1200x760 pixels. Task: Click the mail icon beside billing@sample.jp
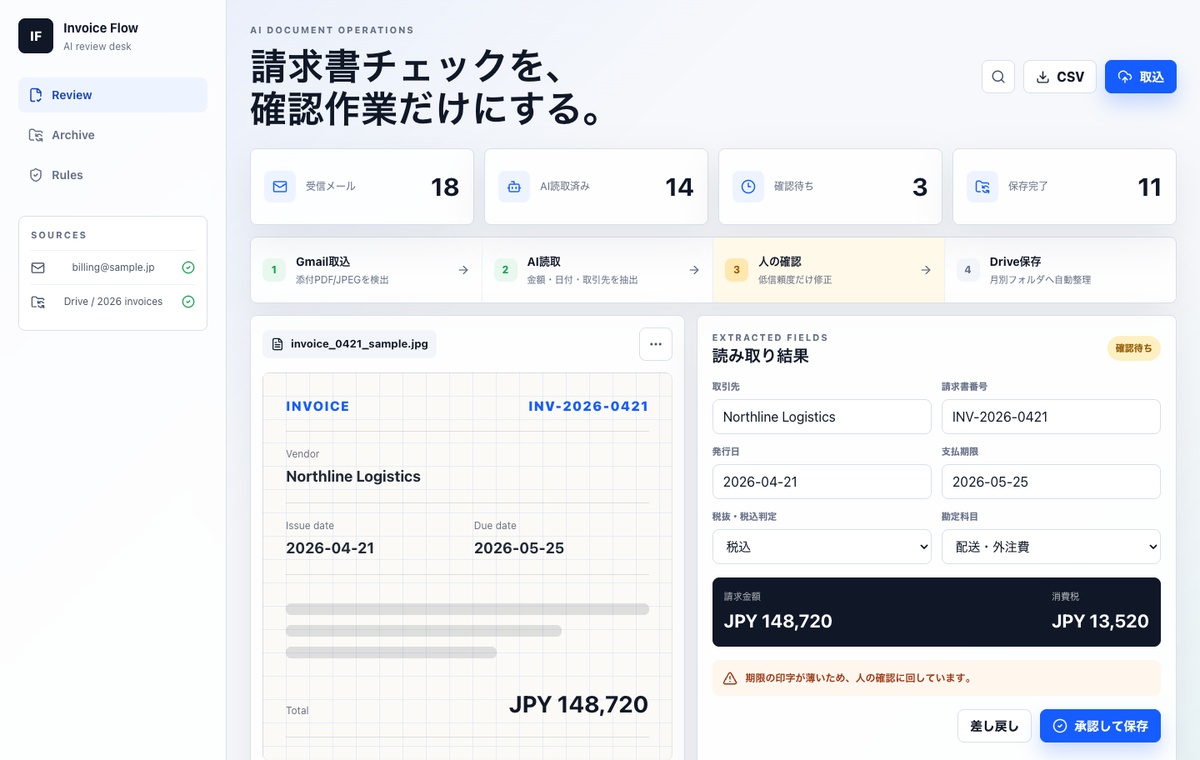pos(38,268)
